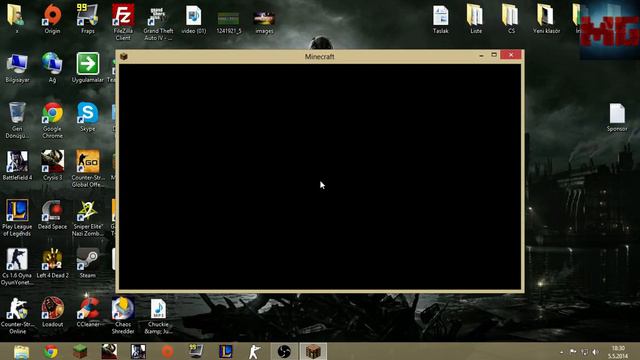Click the Minecraft title bar text

point(320,57)
